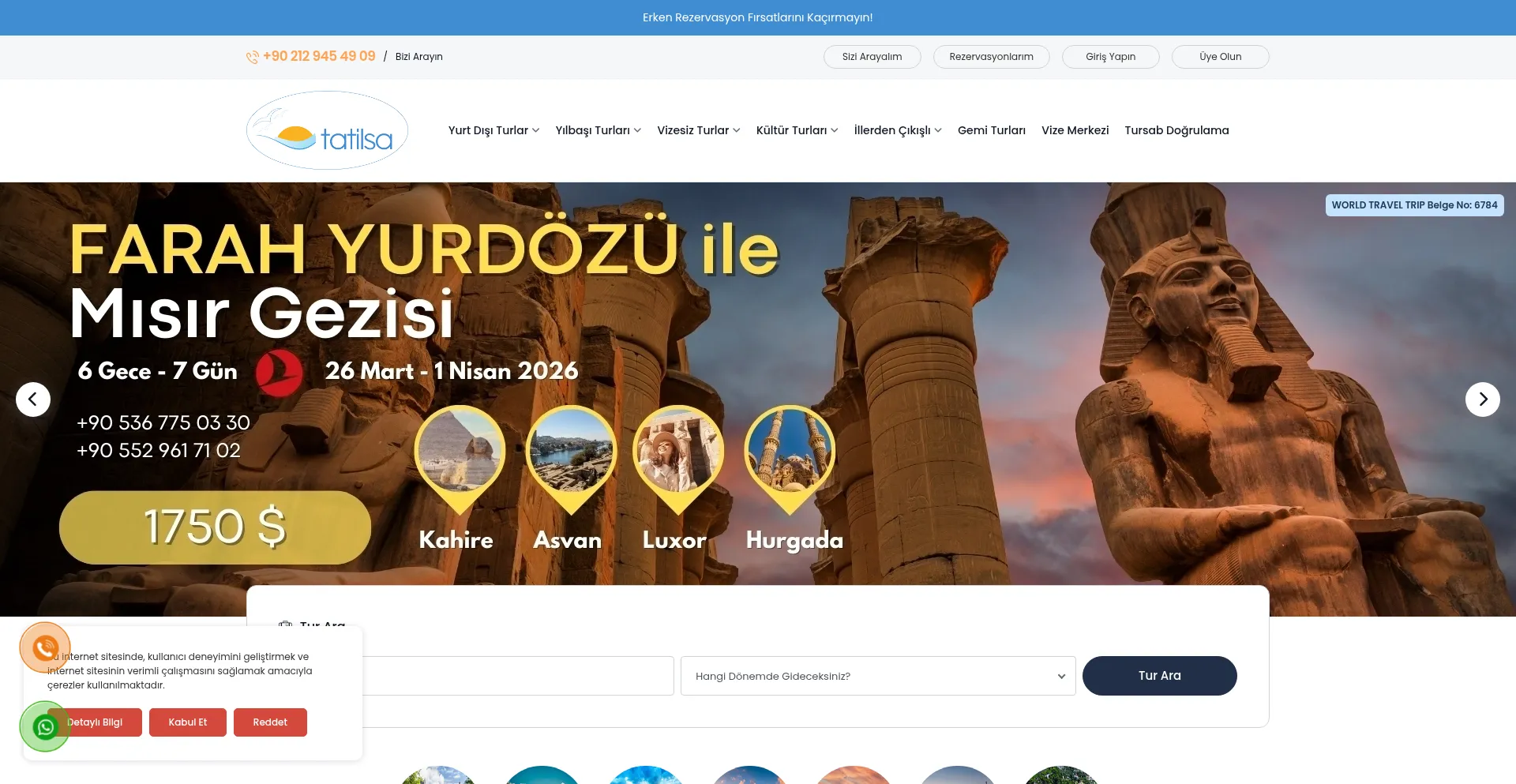Image resolution: width=1516 pixels, height=784 pixels.
Task: Open the Vize Merkezi menu item
Action: point(1075,130)
